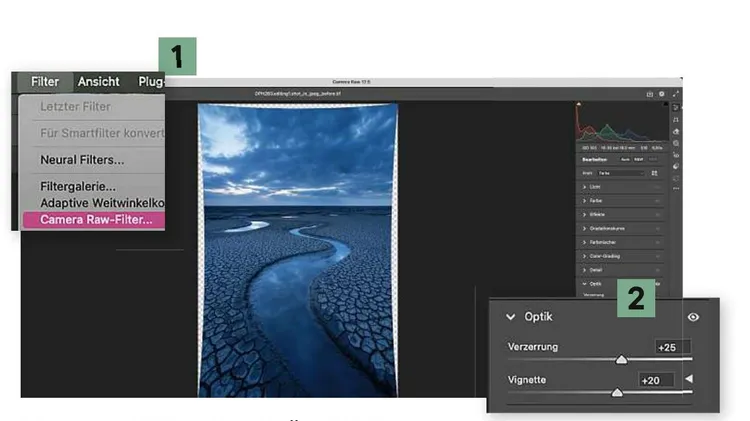
Task: Open more options ellipsis in right toolbar
Action: coord(677,189)
